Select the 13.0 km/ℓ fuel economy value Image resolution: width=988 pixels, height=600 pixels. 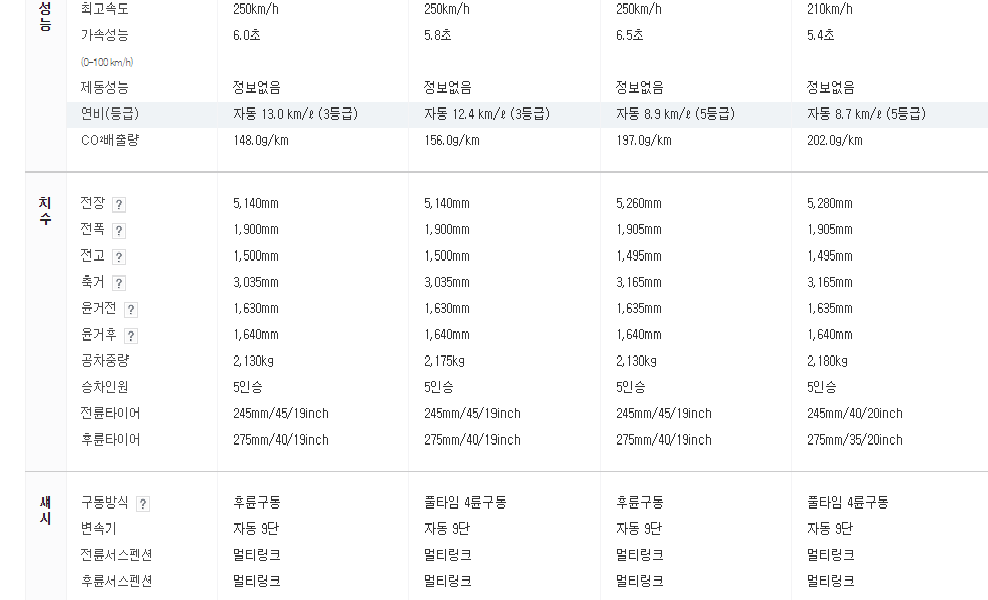[296, 114]
